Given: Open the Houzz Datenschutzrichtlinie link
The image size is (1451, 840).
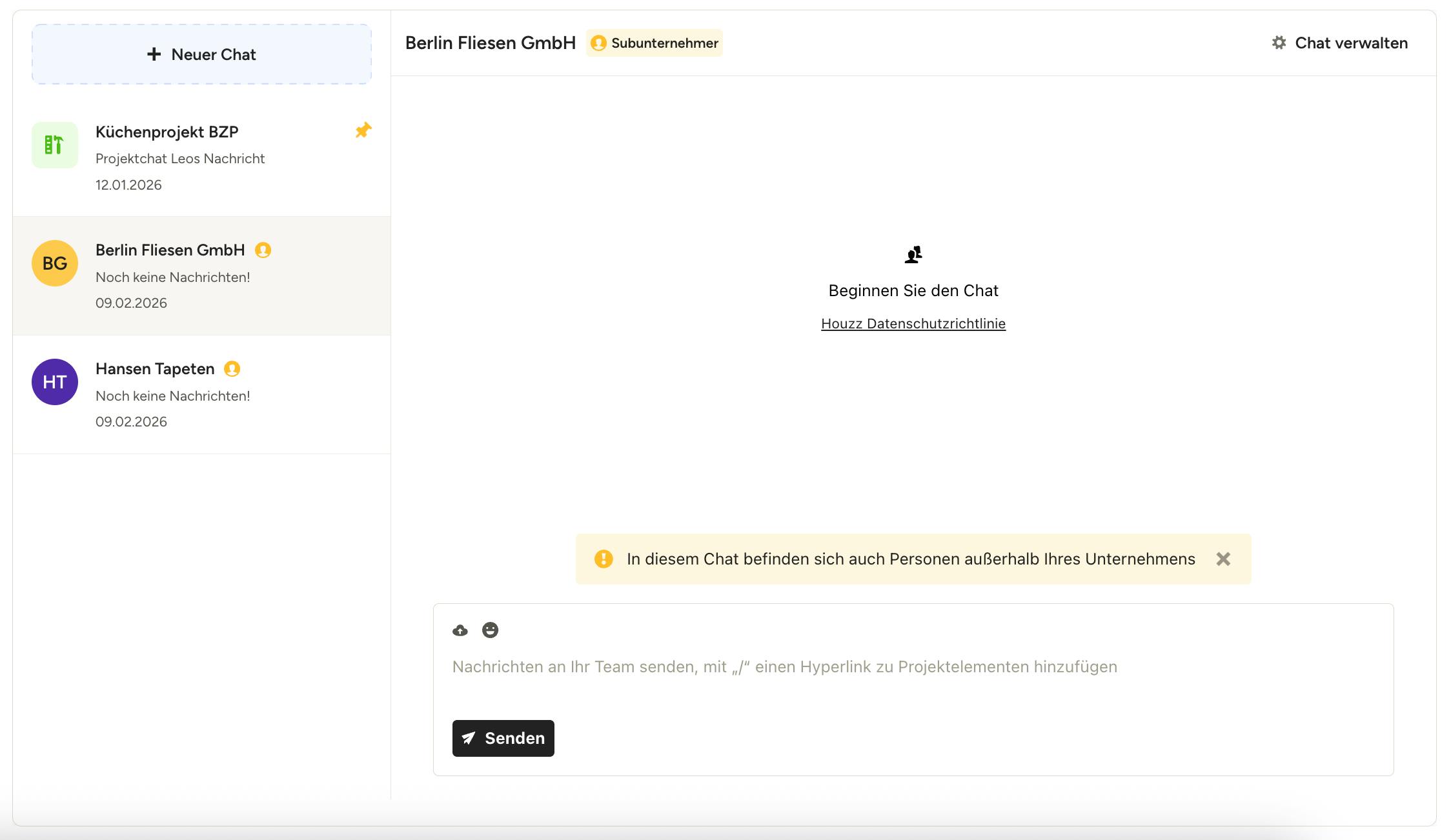Looking at the screenshot, I should pyautogui.click(x=913, y=324).
